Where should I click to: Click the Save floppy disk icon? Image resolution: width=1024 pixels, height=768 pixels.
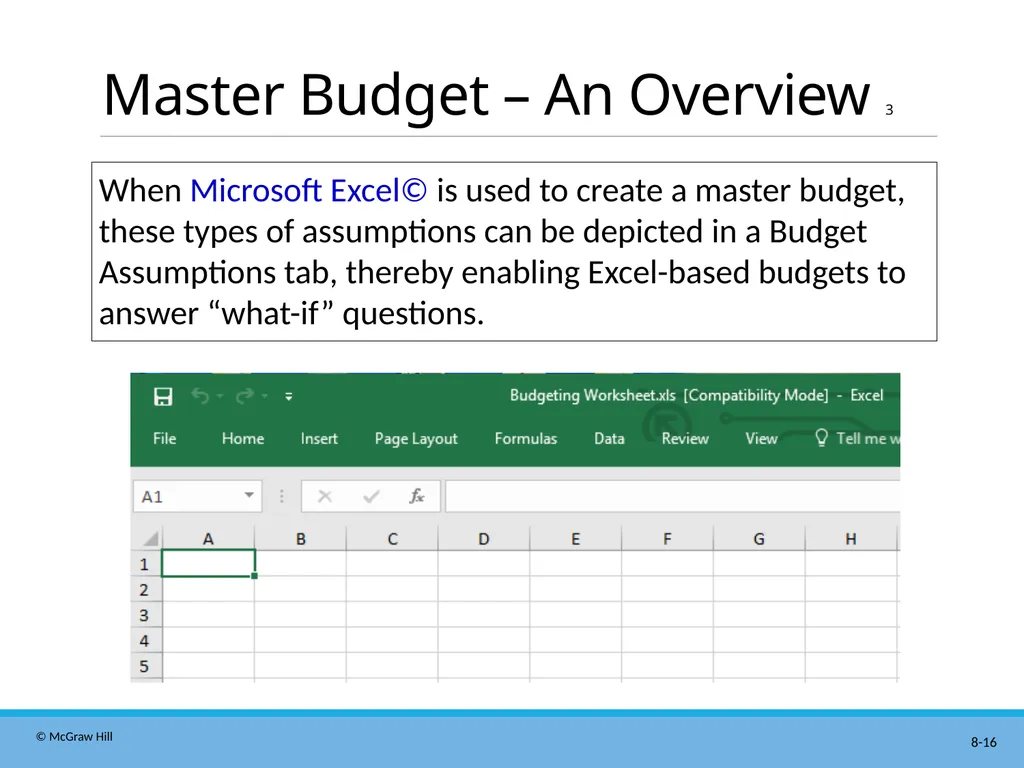tap(163, 396)
